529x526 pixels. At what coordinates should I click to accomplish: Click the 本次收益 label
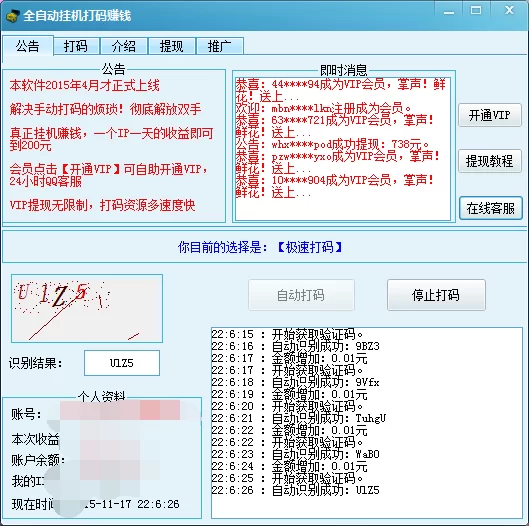(x=35, y=439)
